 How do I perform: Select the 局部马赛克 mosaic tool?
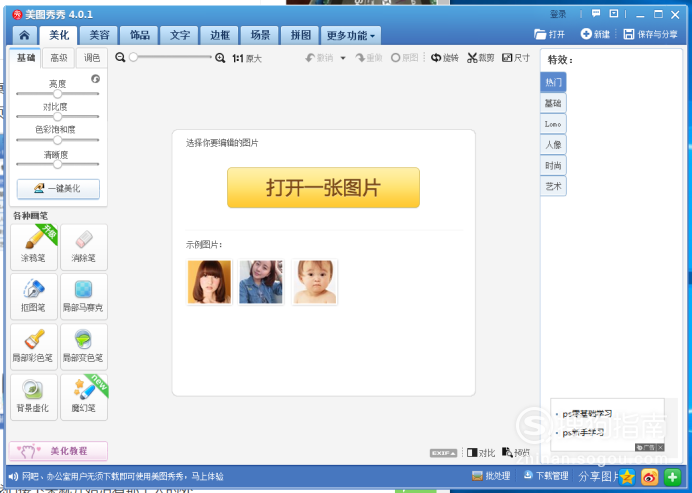pos(84,297)
